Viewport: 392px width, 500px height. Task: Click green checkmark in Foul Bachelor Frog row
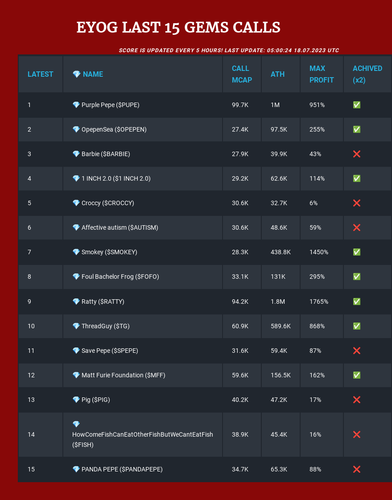point(357,276)
